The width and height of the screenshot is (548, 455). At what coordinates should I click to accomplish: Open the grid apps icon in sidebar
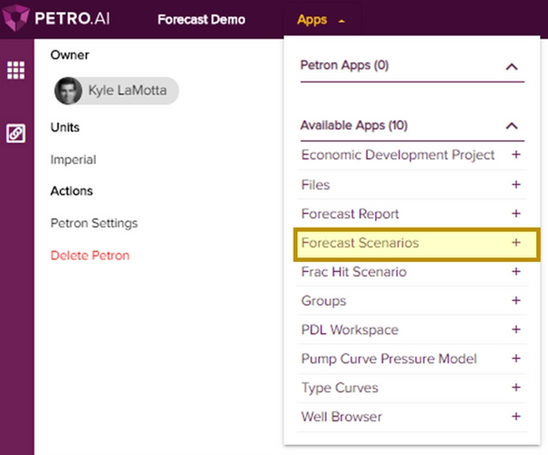(x=16, y=70)
